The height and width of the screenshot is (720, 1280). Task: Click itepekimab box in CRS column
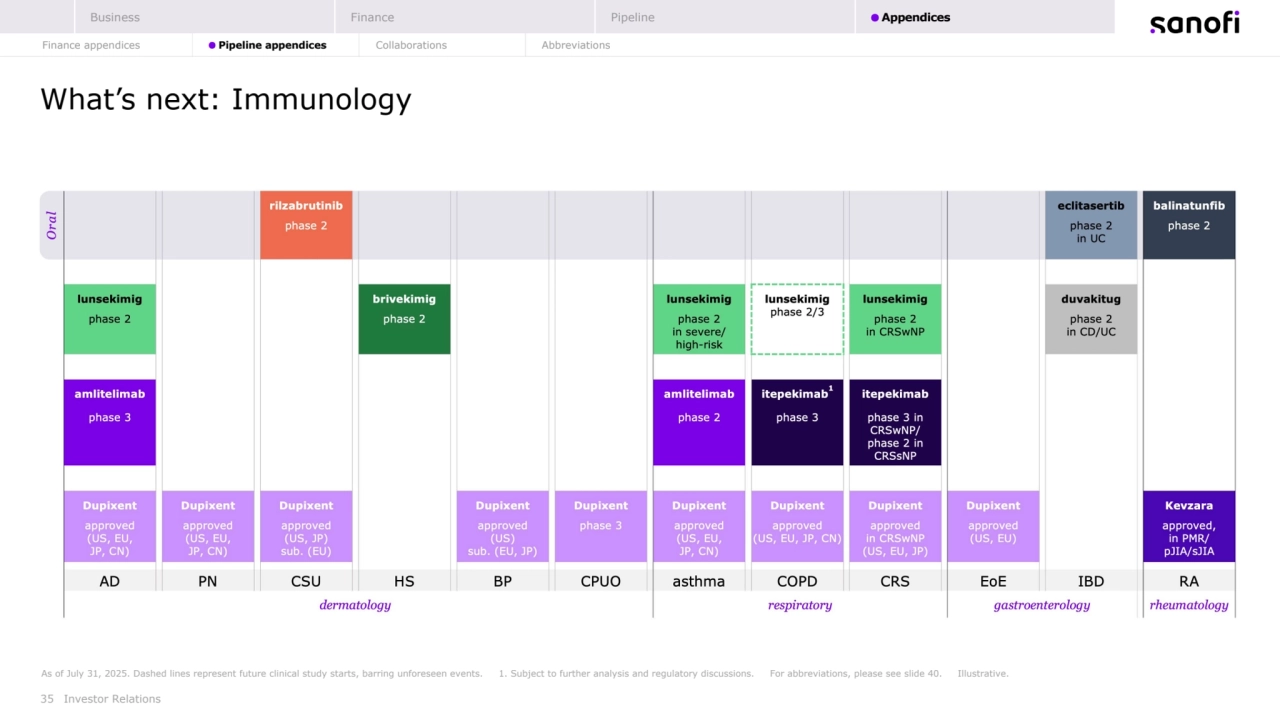tap(895, 422)
